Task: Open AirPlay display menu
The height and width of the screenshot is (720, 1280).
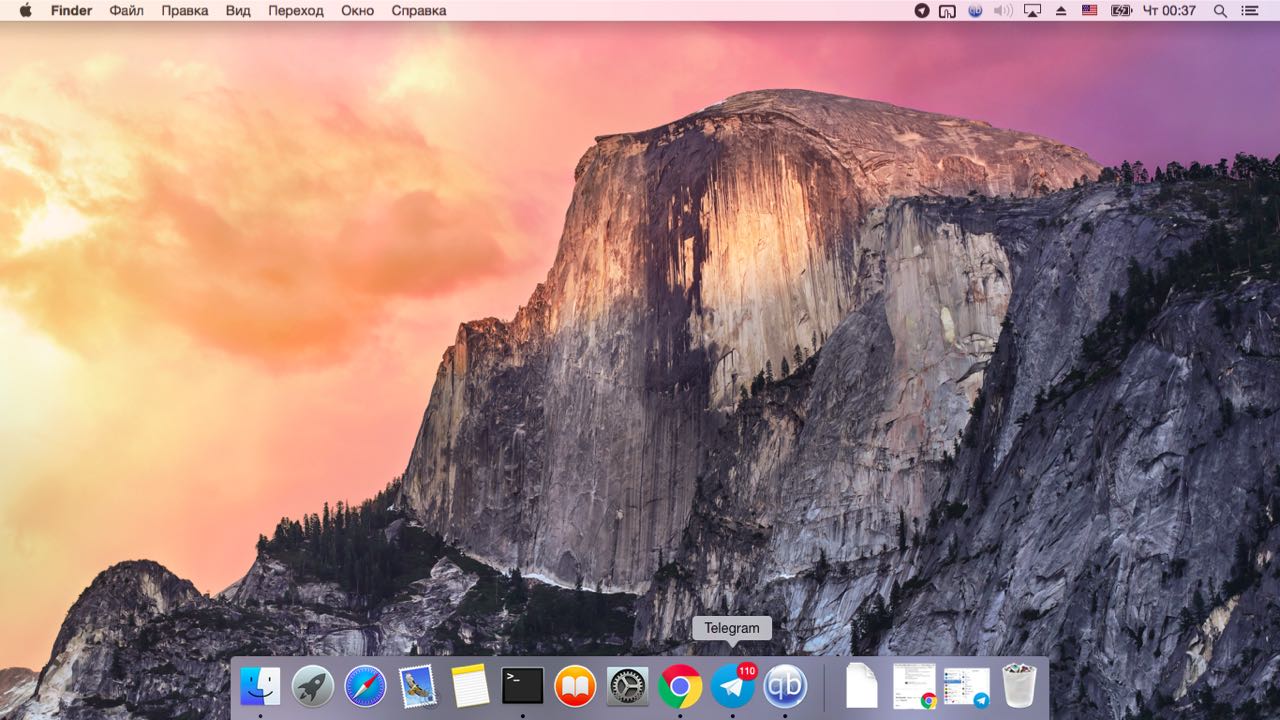Action: pos(1032,10)
